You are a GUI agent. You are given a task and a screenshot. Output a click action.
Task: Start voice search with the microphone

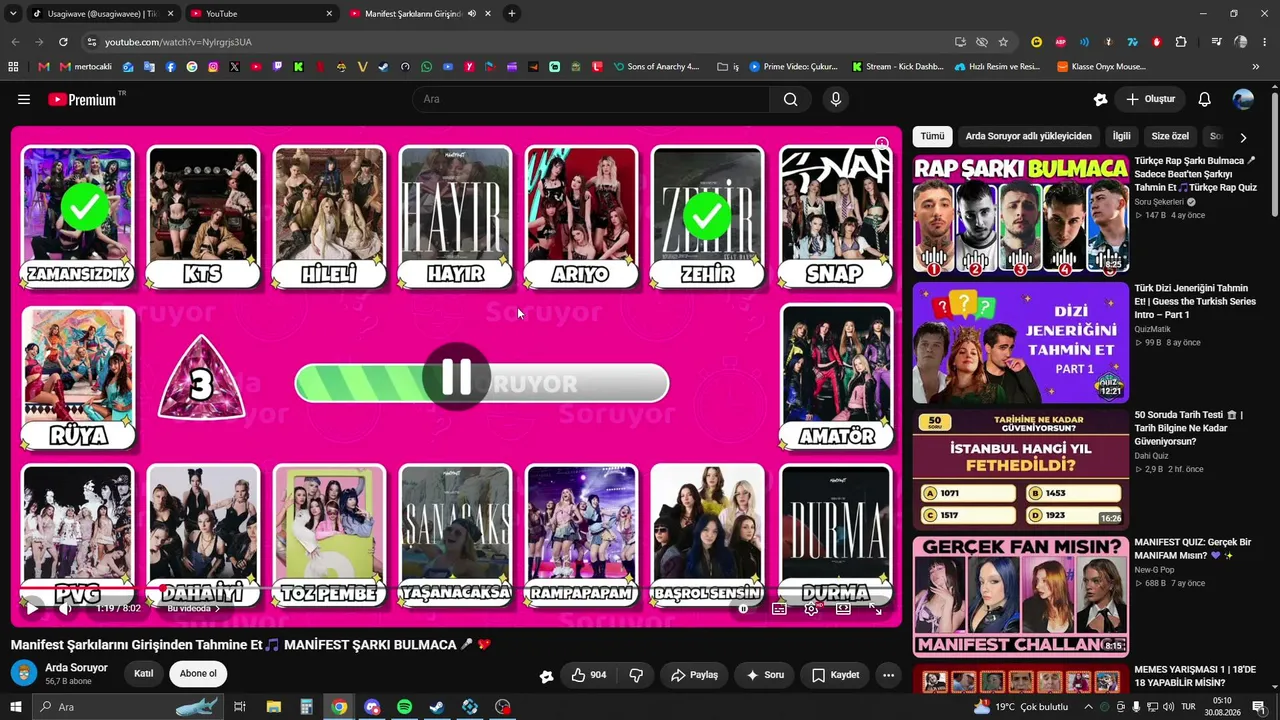click(836, 99)
